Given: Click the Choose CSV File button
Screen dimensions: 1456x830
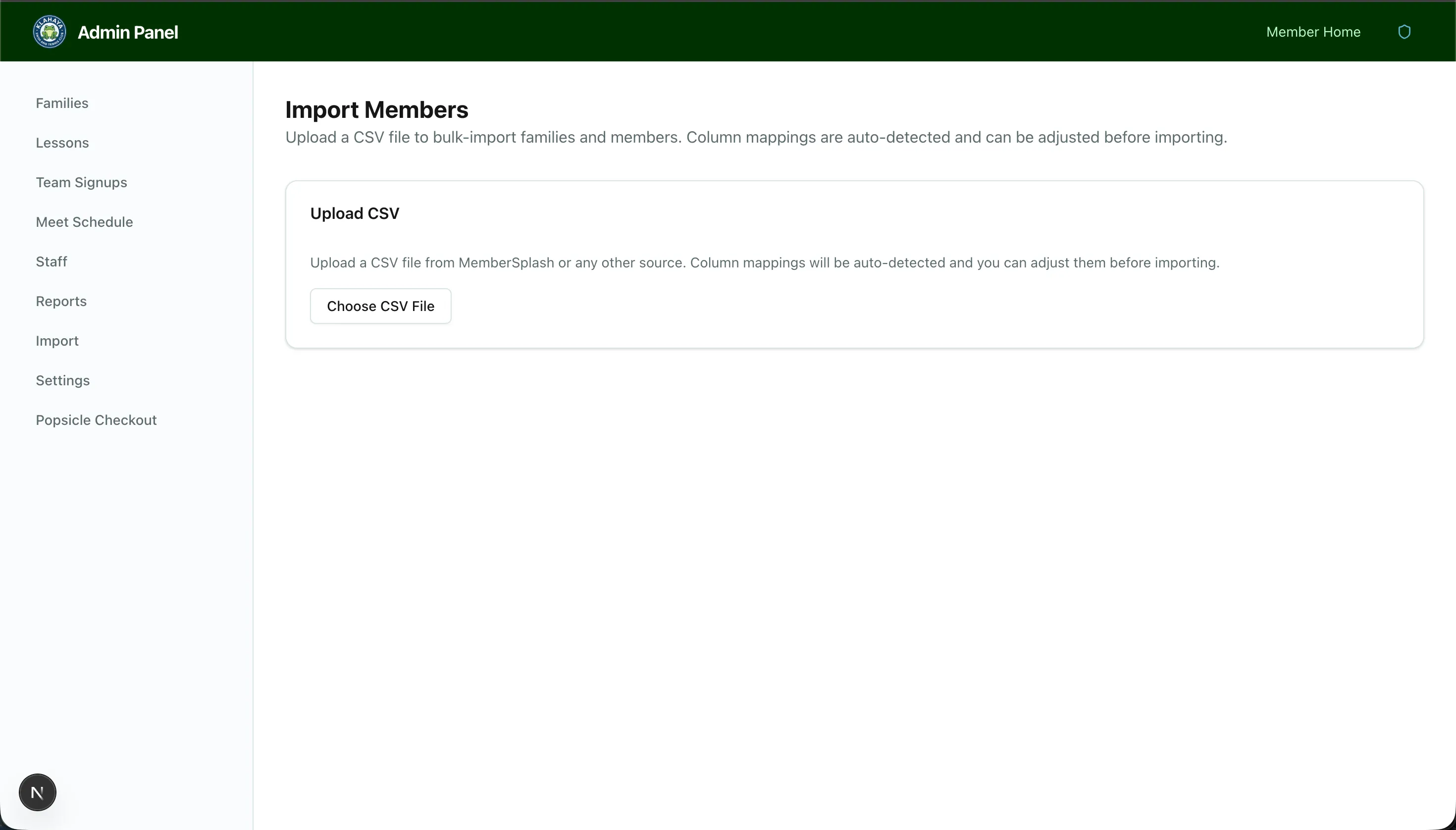Looking at the screenshot, I should [380, 306].
